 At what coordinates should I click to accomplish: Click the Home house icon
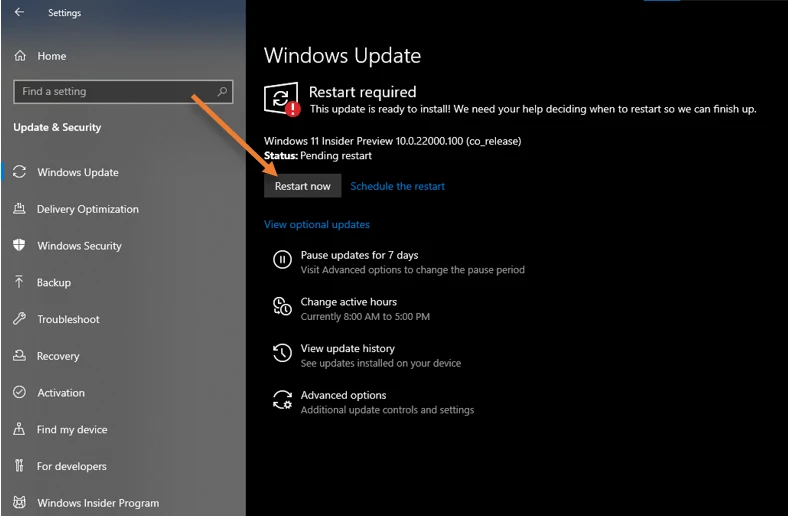click(x=20, y=56)
